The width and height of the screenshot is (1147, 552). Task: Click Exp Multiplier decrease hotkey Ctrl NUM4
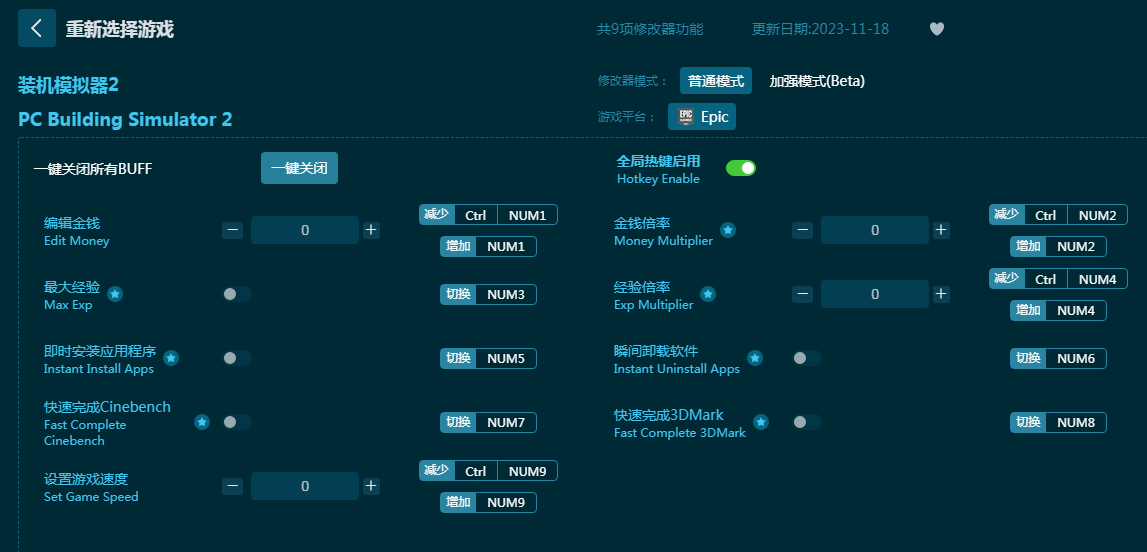pos(1058,279)
